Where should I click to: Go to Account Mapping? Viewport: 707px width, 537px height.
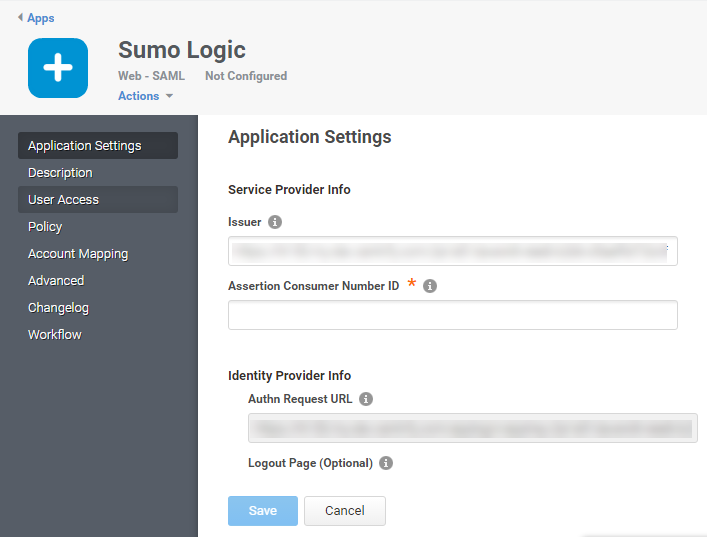coord(78,254)
